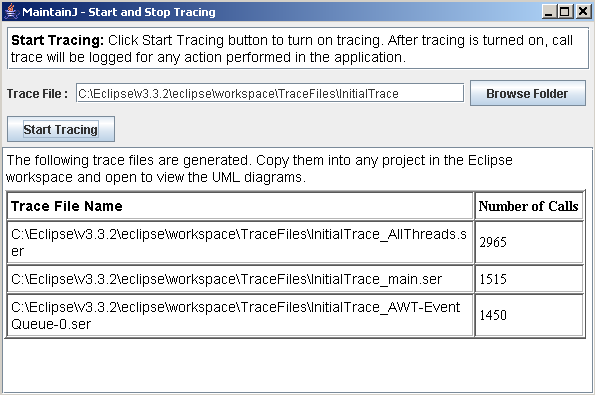Close the MaintainJ tracing window
The width and height of the screenshot is (595, 395).
[x=583, y=12]
